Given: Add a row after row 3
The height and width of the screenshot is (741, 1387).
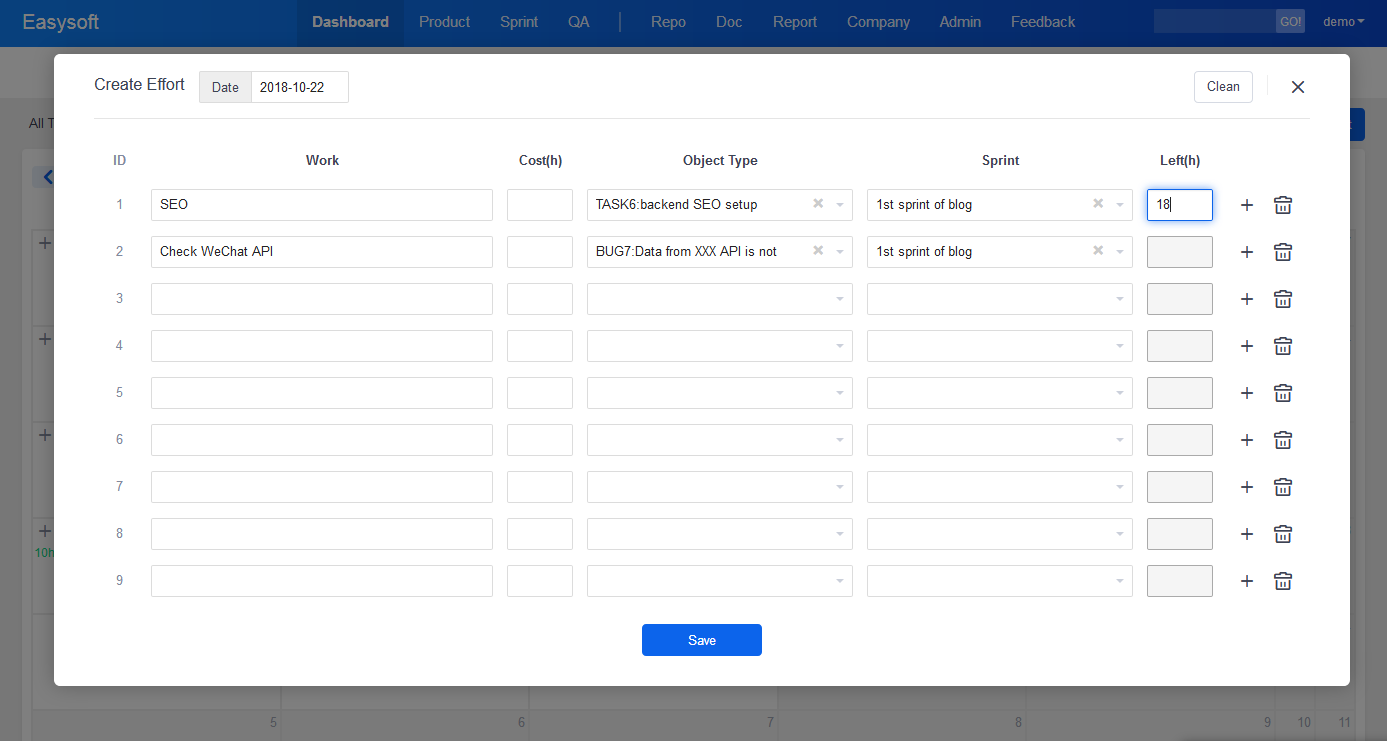Looking at the screenshot, I should tap(1246, 299).
